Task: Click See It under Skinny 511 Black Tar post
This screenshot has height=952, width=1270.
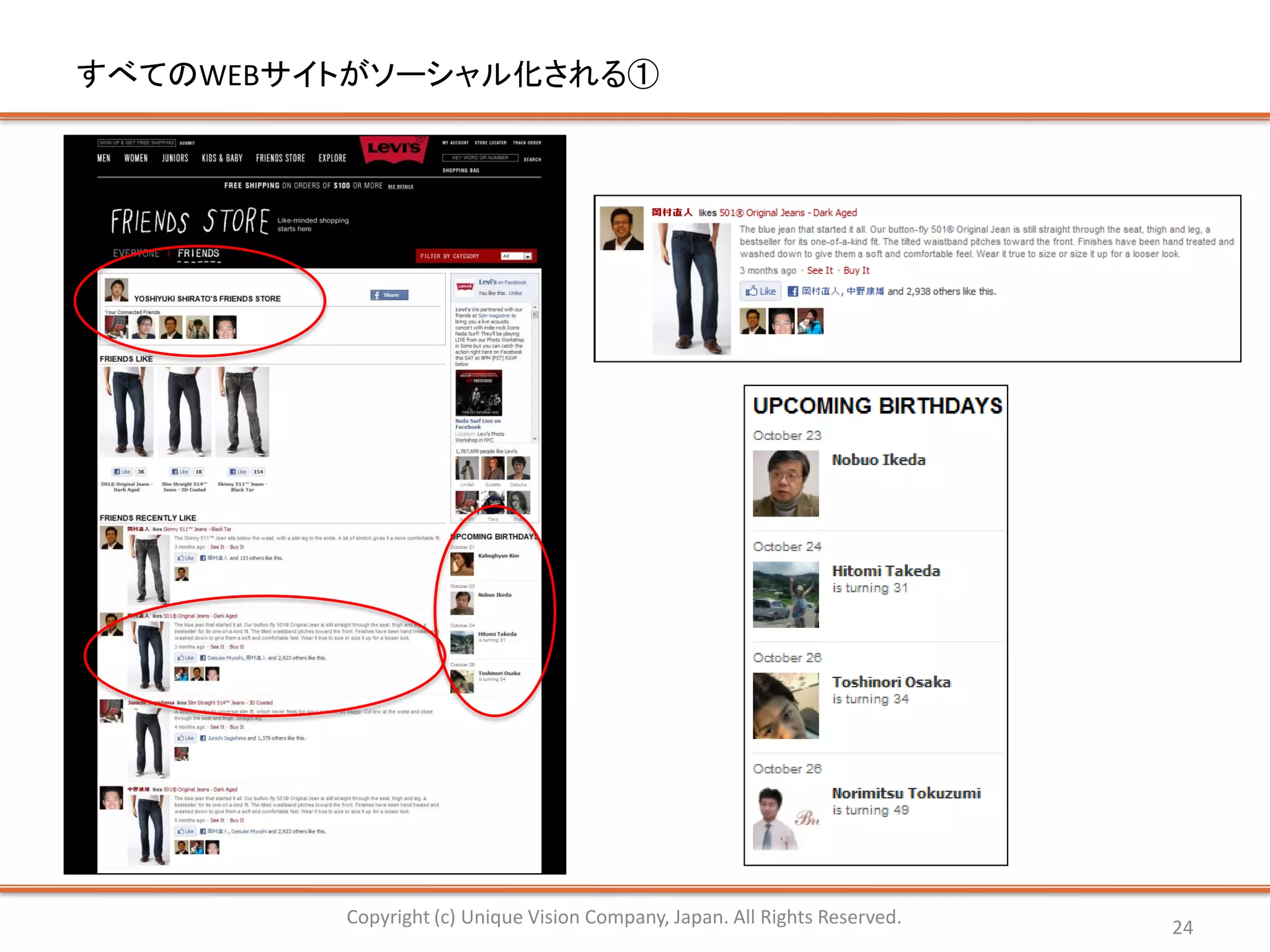Action: 217,547
